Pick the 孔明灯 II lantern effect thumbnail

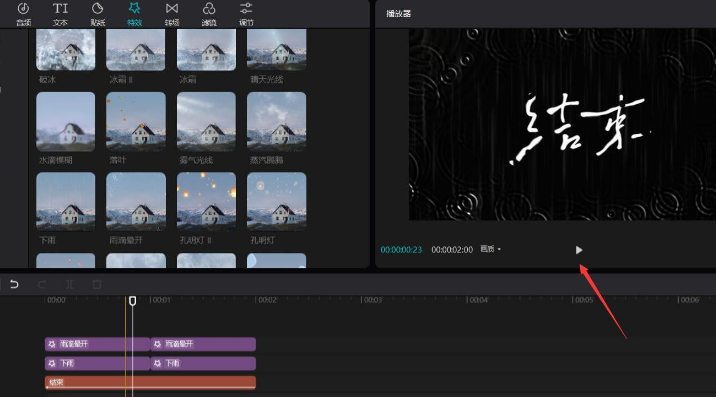206,201
